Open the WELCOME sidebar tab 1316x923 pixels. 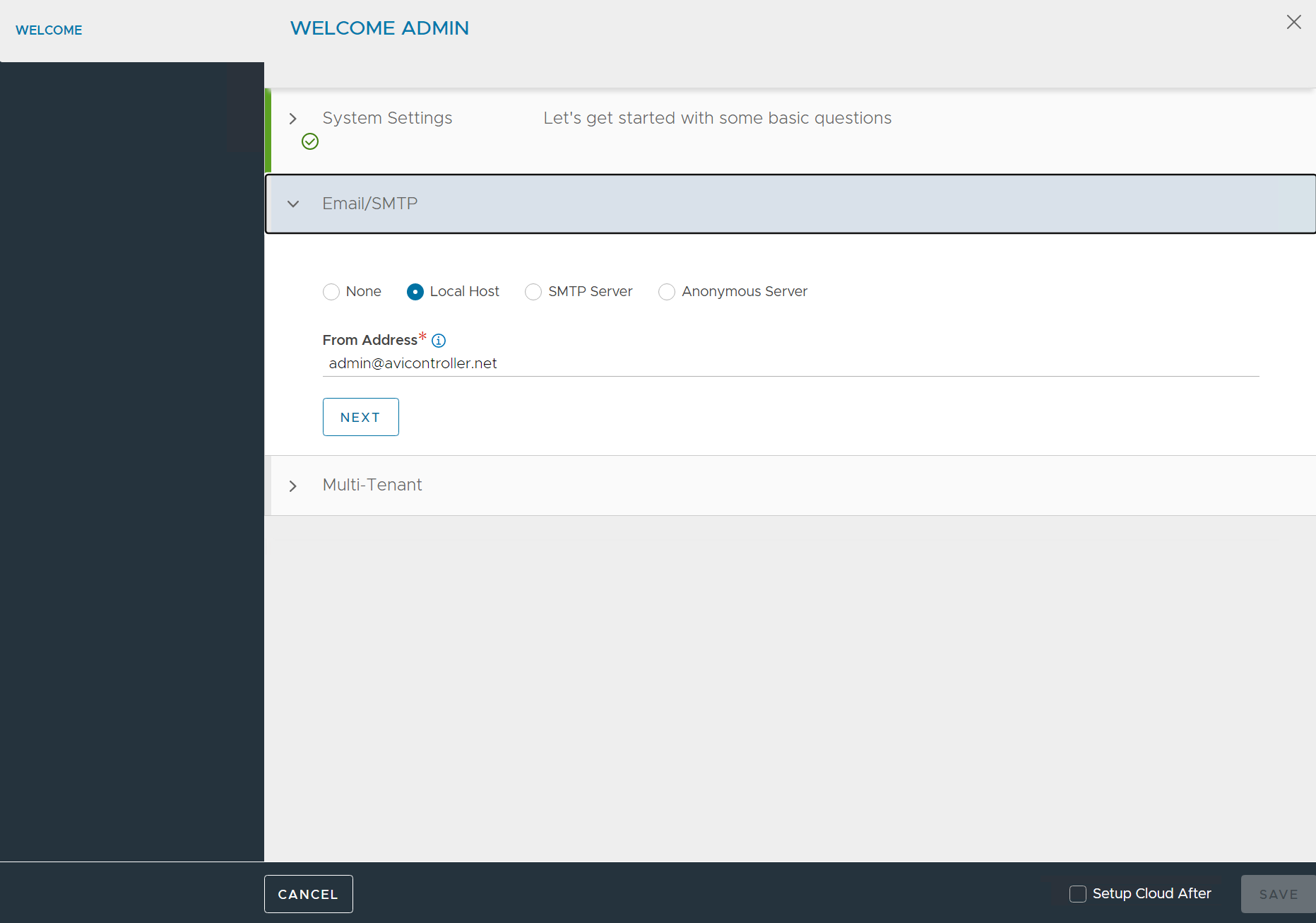click(49, 30)
